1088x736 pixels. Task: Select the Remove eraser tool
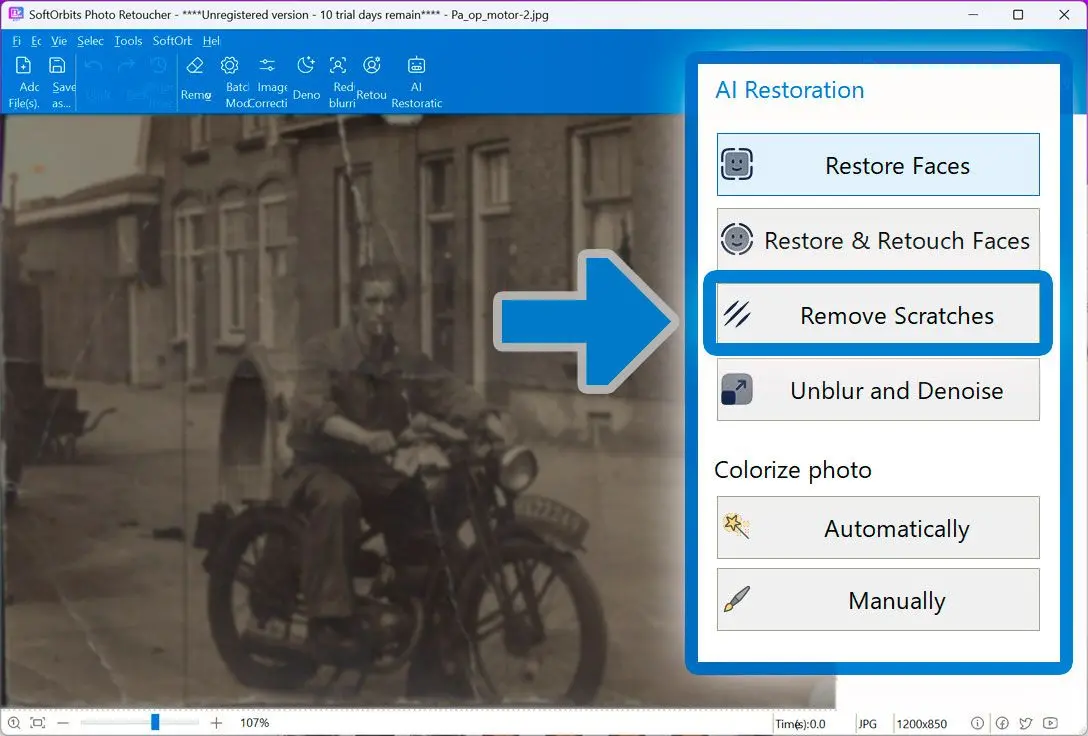click(x=195, y=67)
